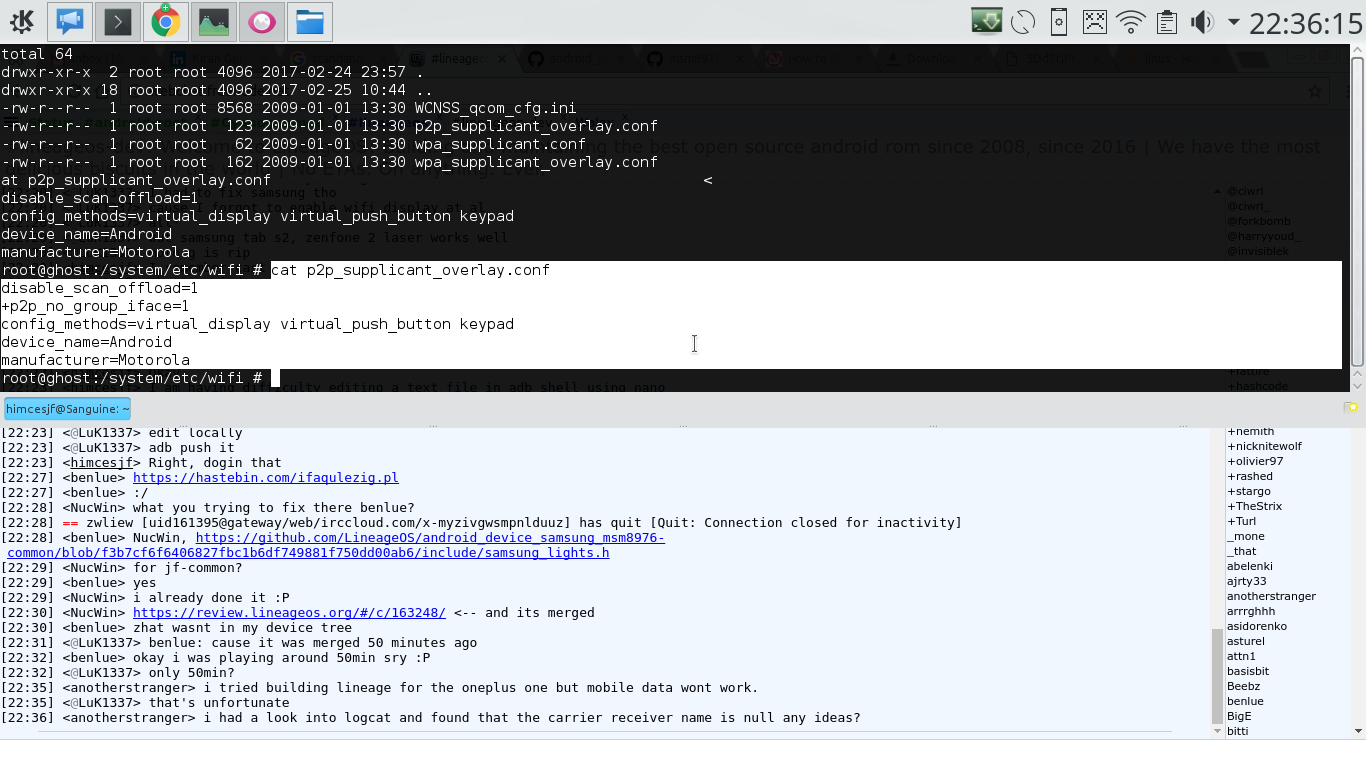The width and height of the screenshot is (1366, 768).
Task: Select anotherstranger in the nick list
Action: (1271, 596)
